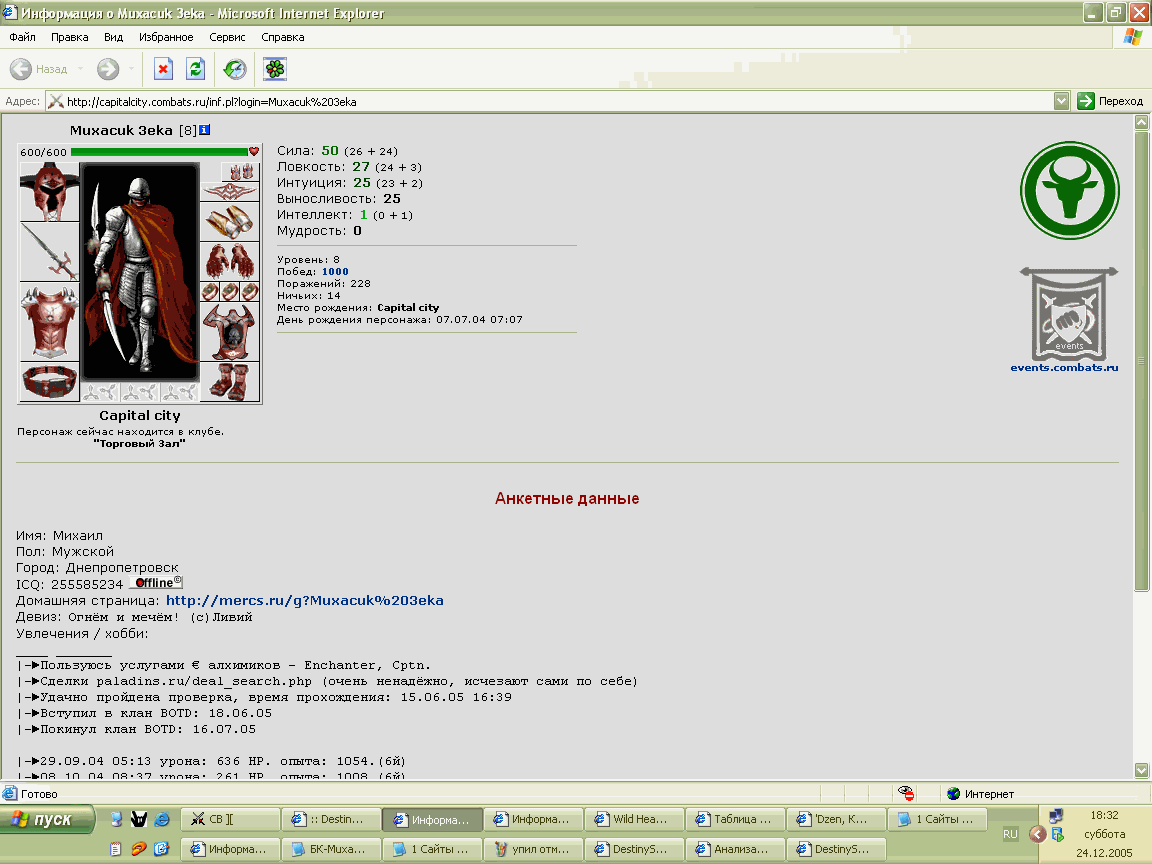Click the Show Desktop quick launch icon
This screenshot has height=864, width=1152.
(x=116, y=819)
